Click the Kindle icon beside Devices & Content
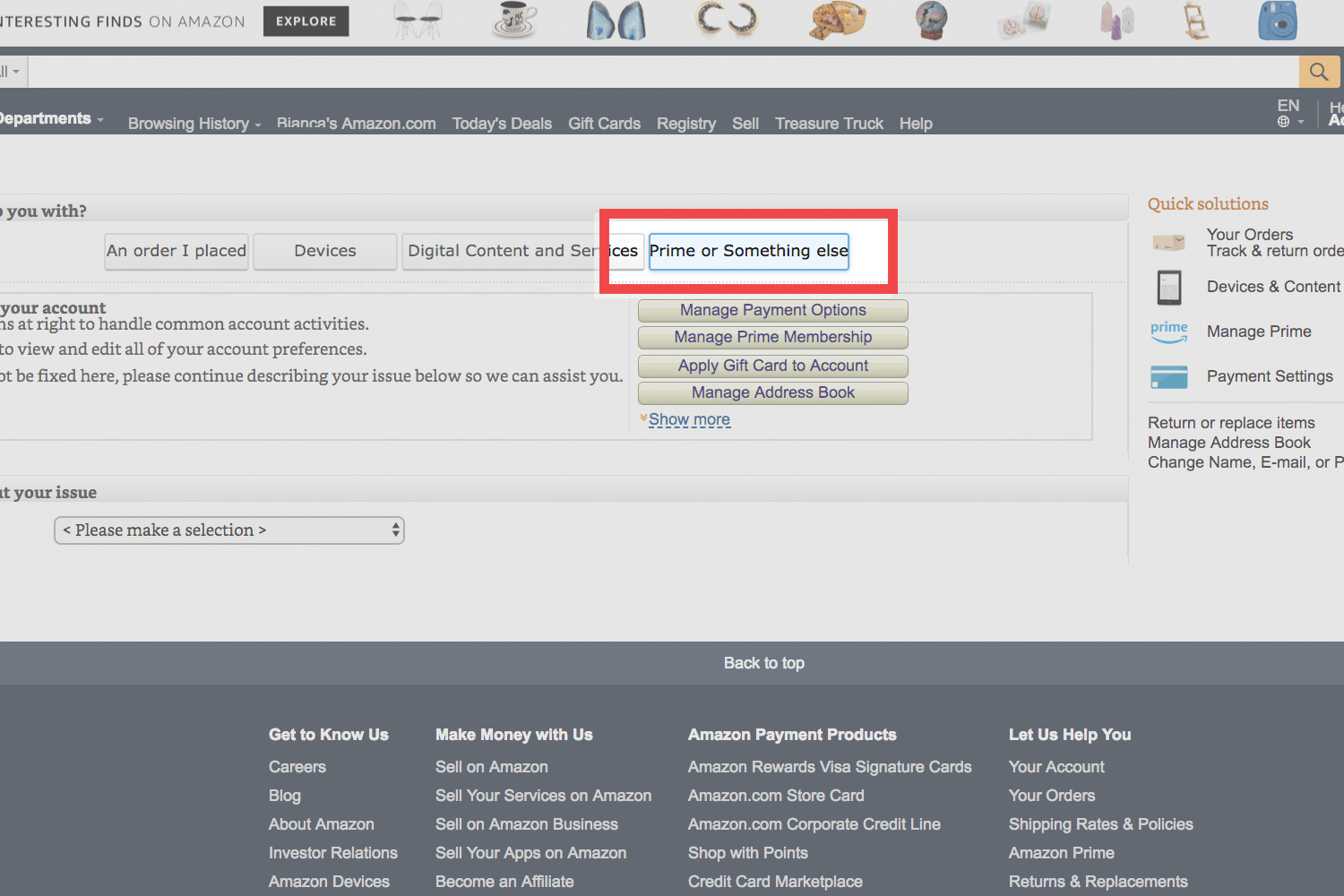Viewport: 1344px width, 896px height. [1168, 287]
